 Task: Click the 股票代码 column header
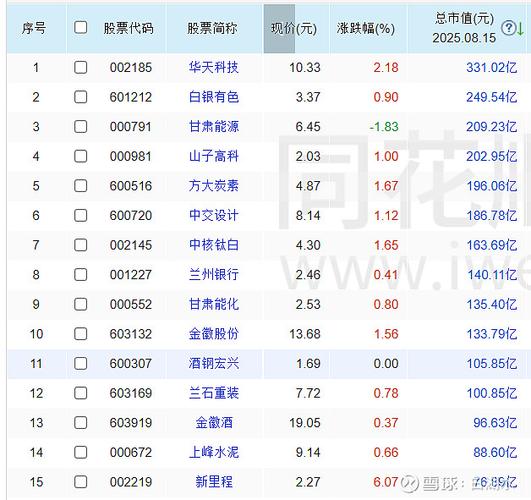click(128, 28)
